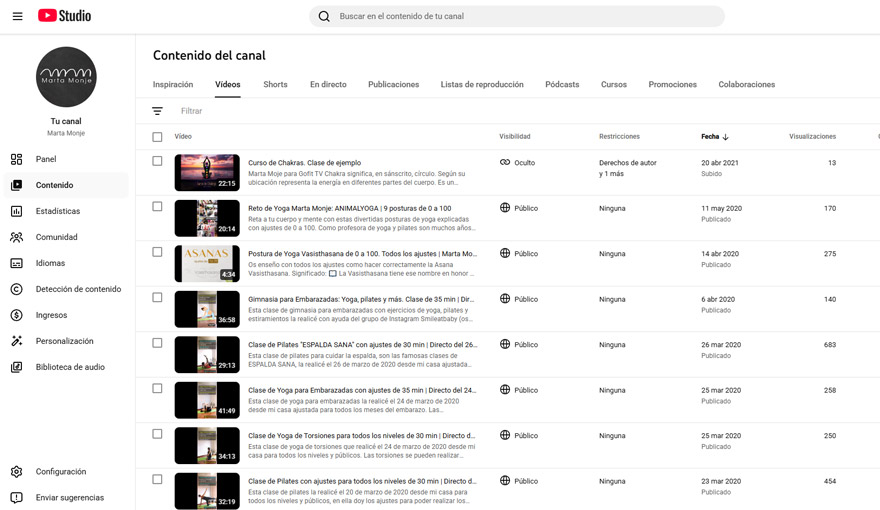Image resolution: width=880 pixels, height=510 pixels.
Task: Open the Curso de Chakras video title
Action: 305,162
